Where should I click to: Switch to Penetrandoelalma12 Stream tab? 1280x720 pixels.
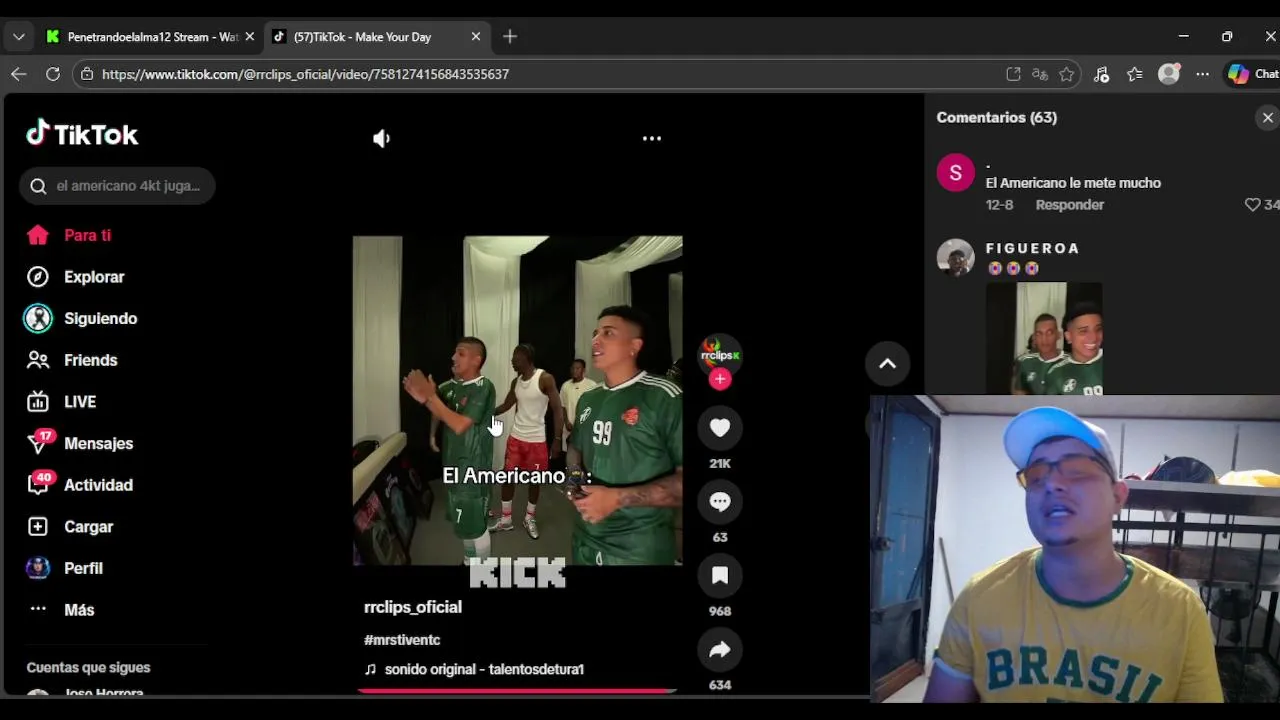point(150,37)
